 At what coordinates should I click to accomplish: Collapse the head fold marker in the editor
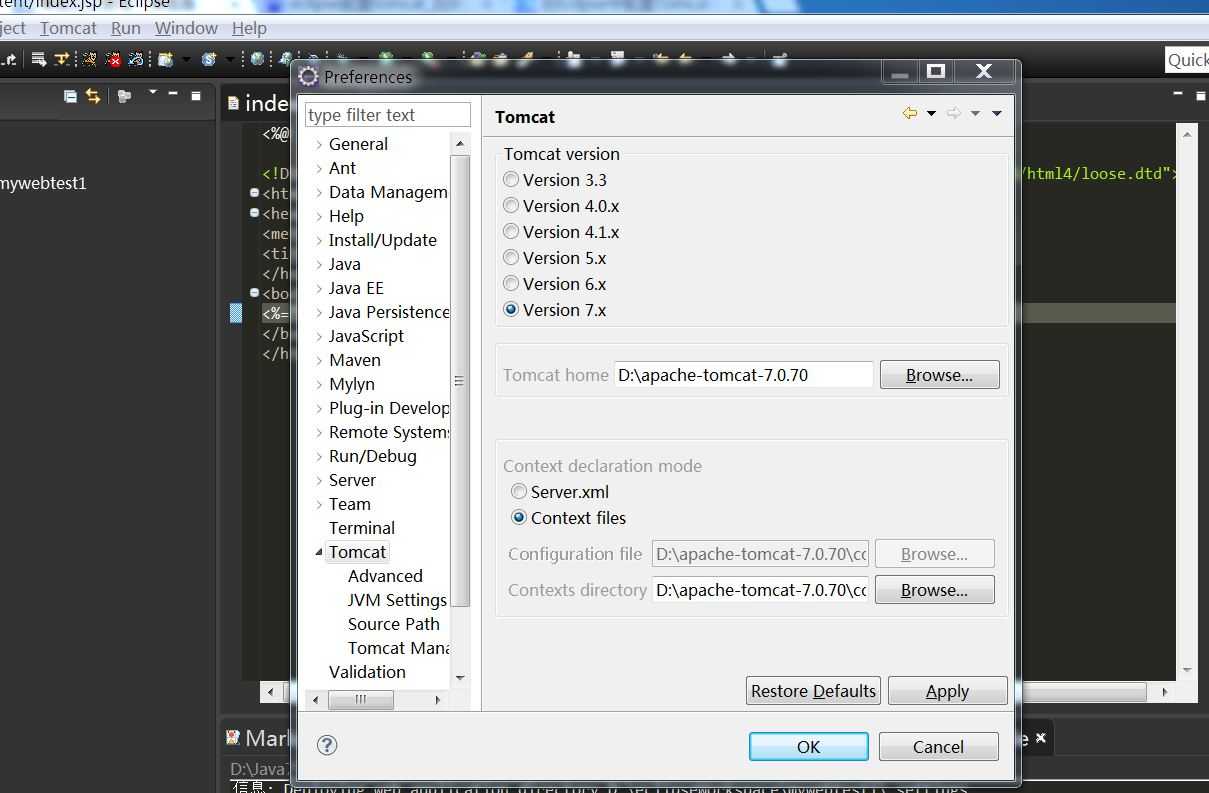[x=254, y=213]
